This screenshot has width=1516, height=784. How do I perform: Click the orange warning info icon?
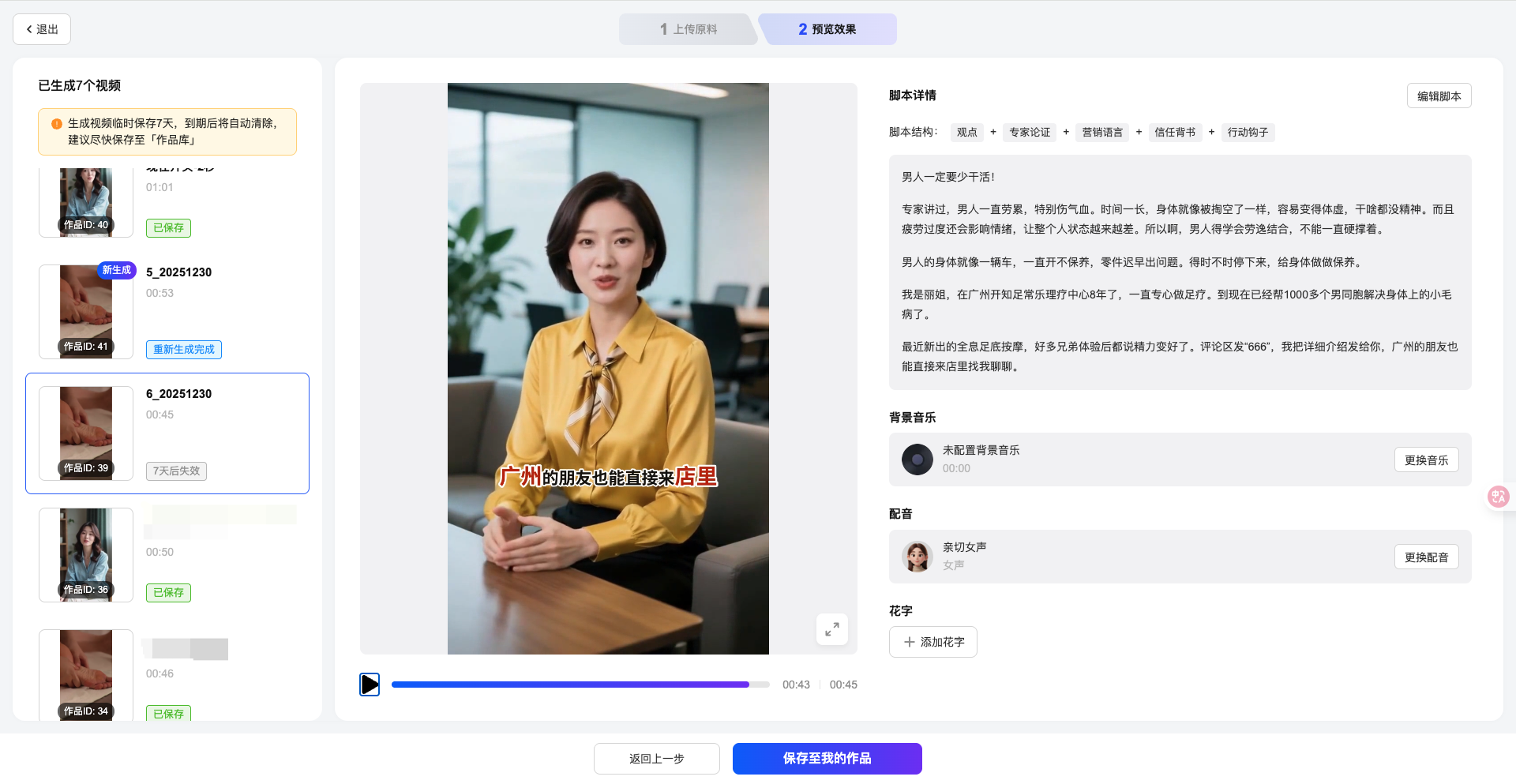pos(57,124)
